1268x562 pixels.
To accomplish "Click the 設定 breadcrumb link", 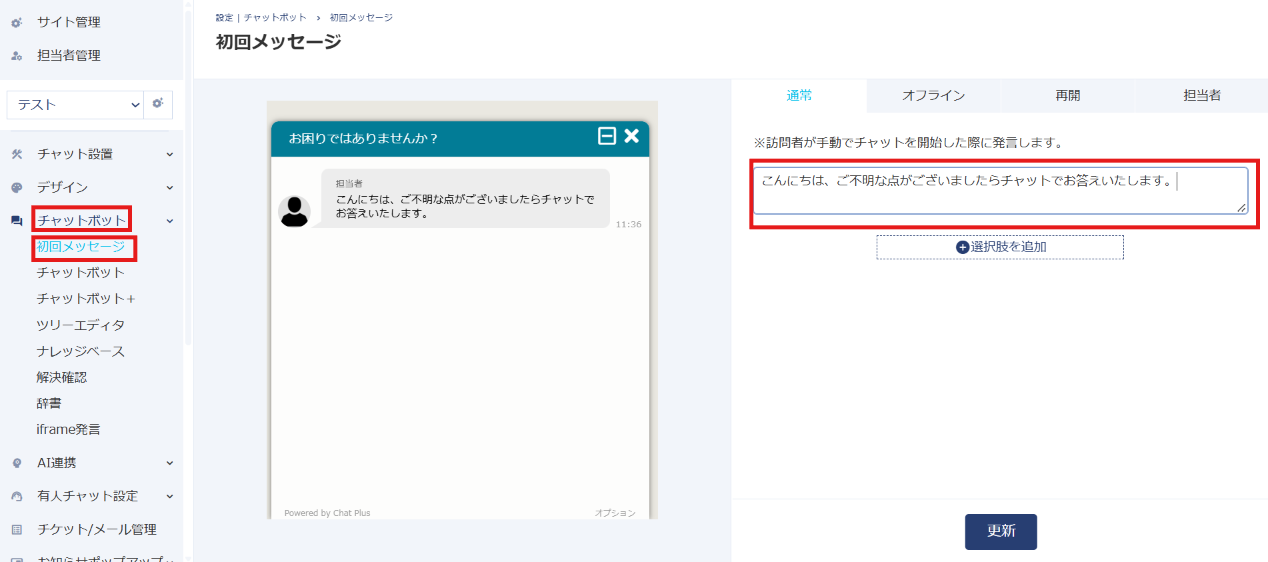I will click(x=224, y=18).
